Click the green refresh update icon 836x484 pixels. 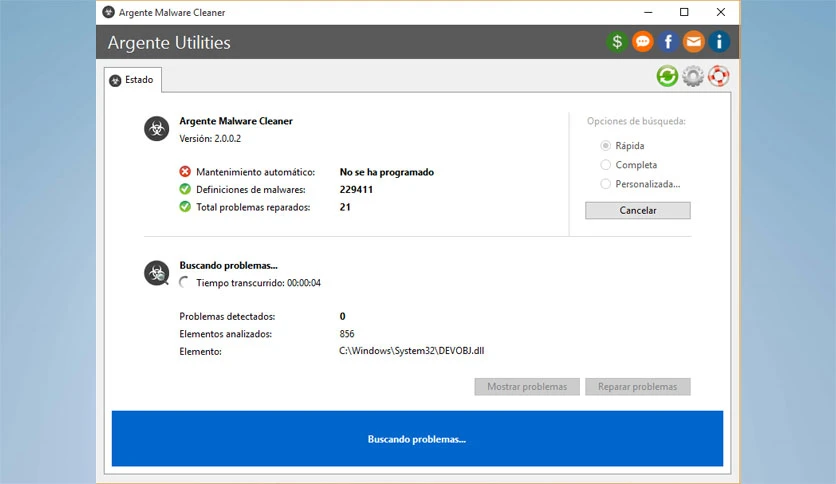click(x=667, y=76)
